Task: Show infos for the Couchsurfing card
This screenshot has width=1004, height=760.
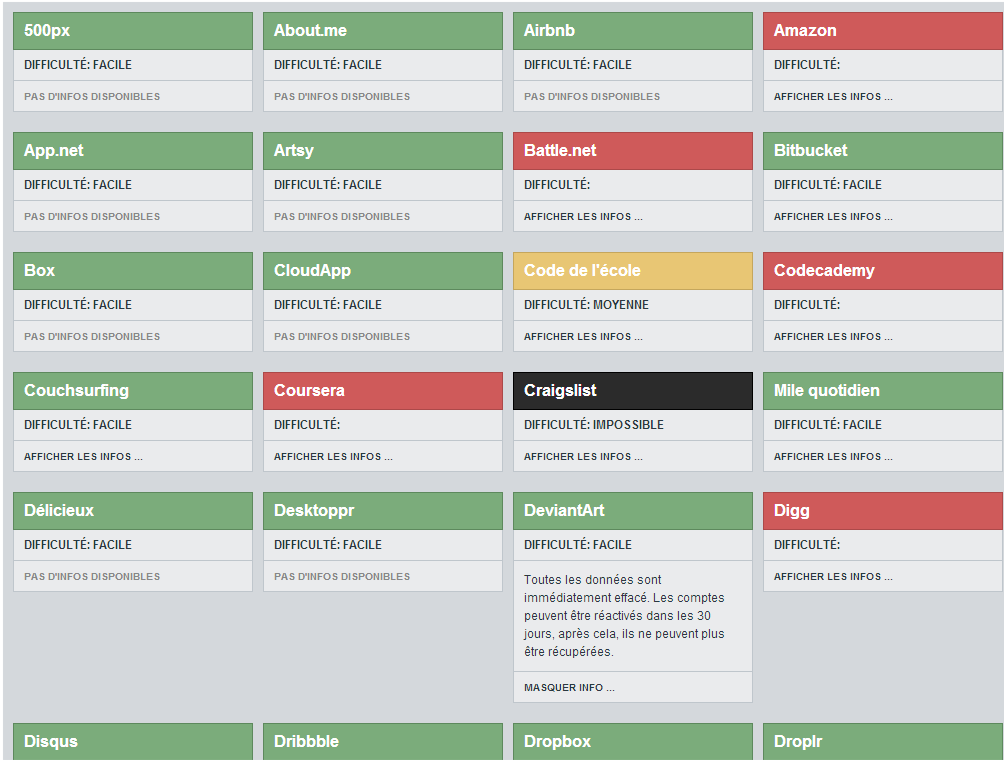Action: coord(83,457)
